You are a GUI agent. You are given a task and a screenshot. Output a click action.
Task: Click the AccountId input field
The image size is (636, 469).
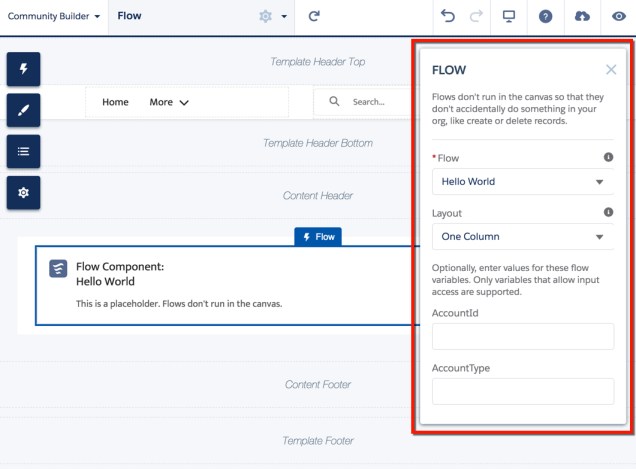click(522, 337)
